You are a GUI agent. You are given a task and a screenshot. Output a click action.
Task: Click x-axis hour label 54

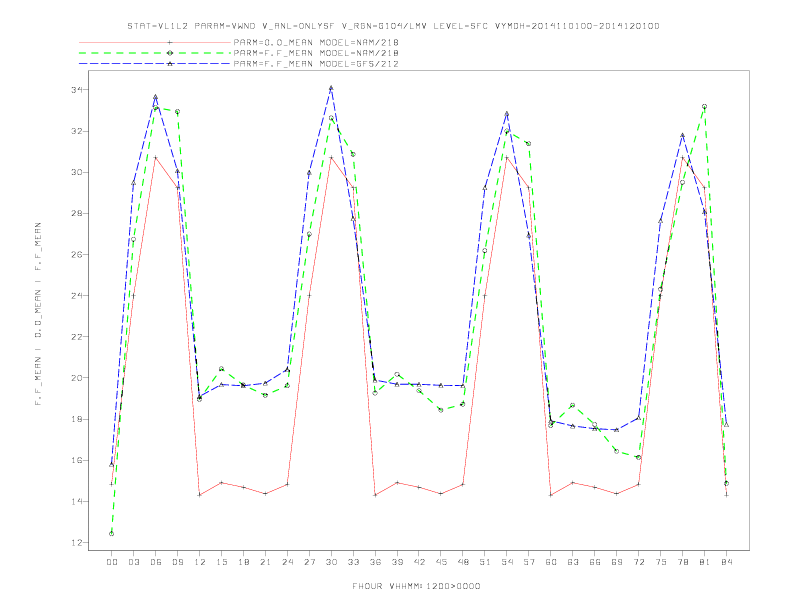(x=507, y=562)
